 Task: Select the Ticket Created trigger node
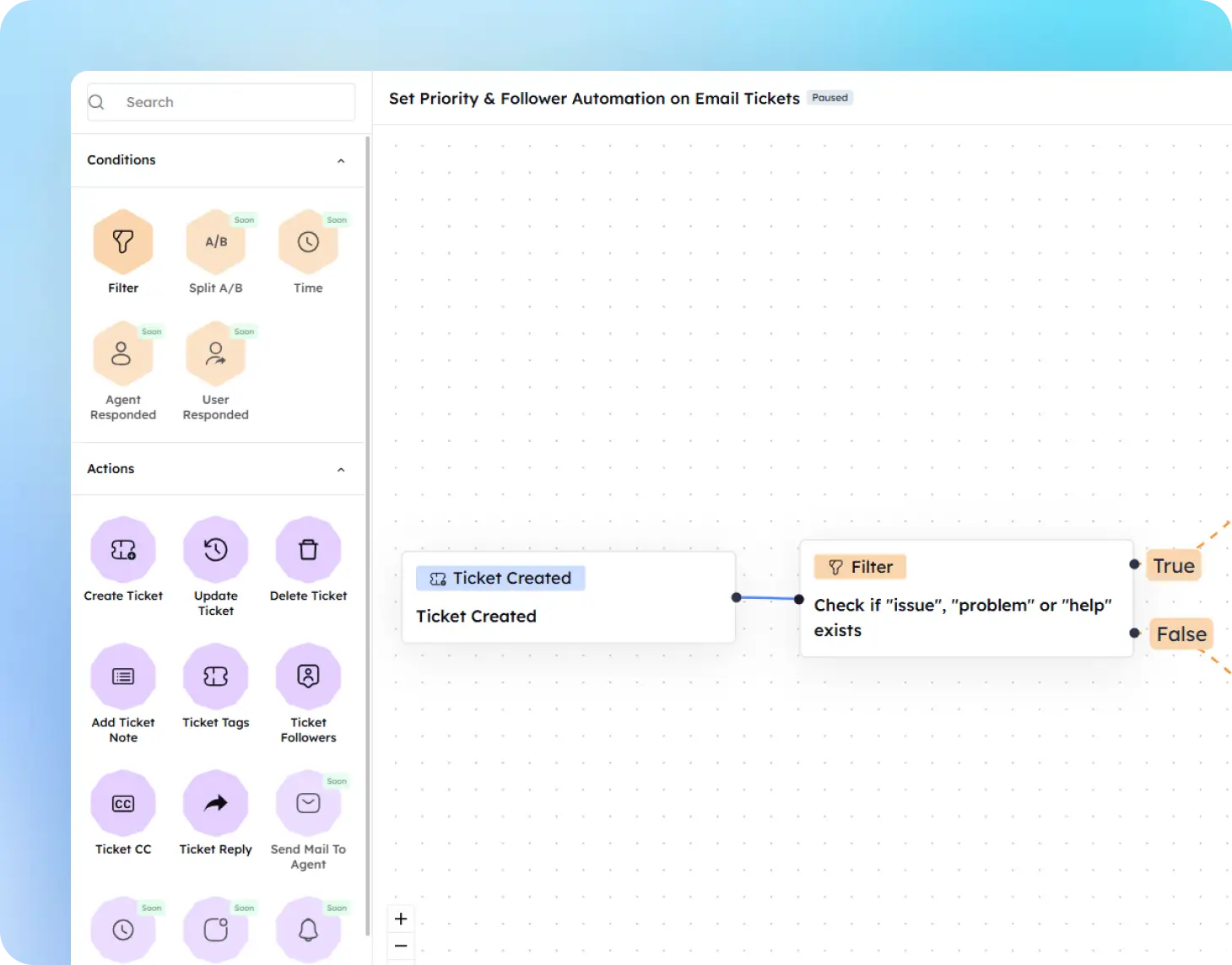click(569, 597)
